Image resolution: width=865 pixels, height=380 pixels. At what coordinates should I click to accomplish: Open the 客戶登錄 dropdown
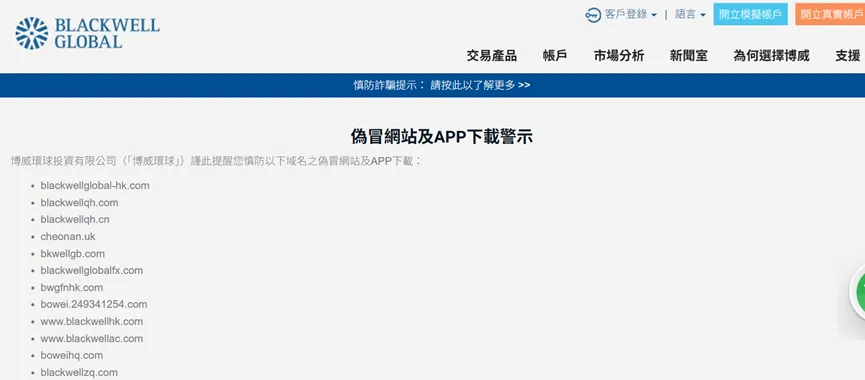click(x=631, y=15)
